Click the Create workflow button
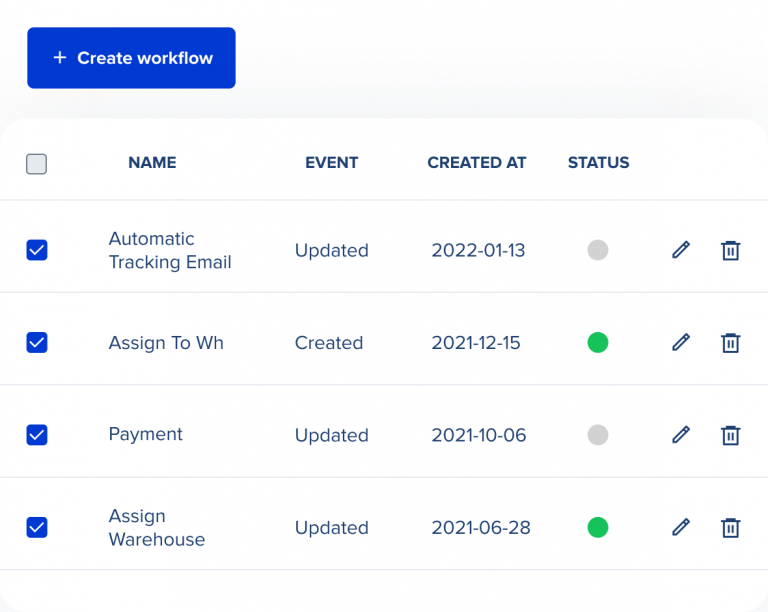Viewport: 768px width, 612px height. (131, 58)
